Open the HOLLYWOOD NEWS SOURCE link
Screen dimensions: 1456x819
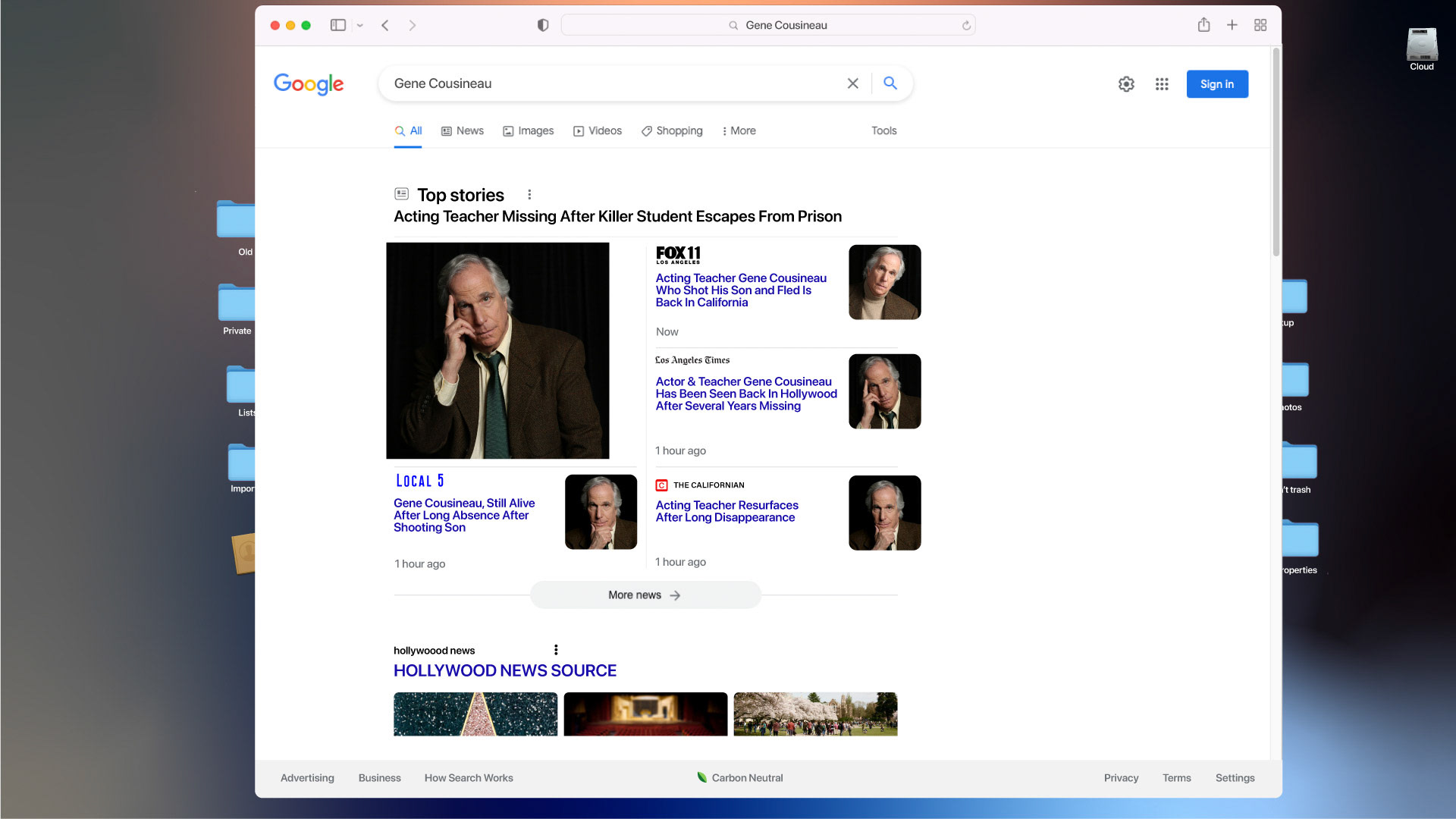pyautogui.click(x=504, y=671)
